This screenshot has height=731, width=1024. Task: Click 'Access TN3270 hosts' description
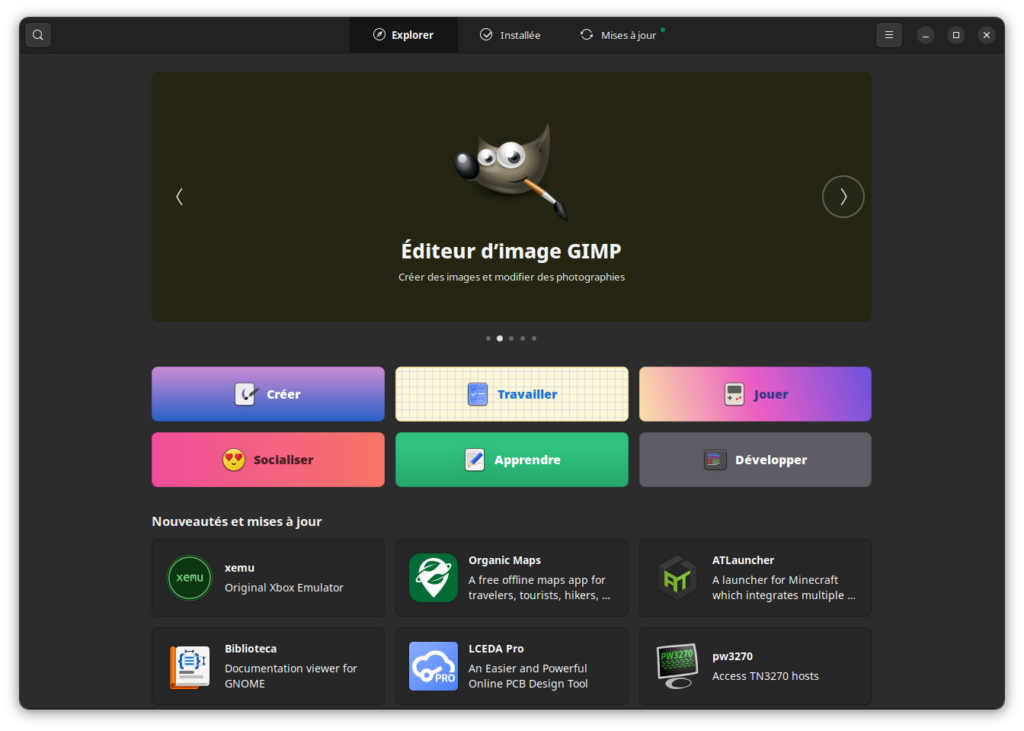(765, 676)
